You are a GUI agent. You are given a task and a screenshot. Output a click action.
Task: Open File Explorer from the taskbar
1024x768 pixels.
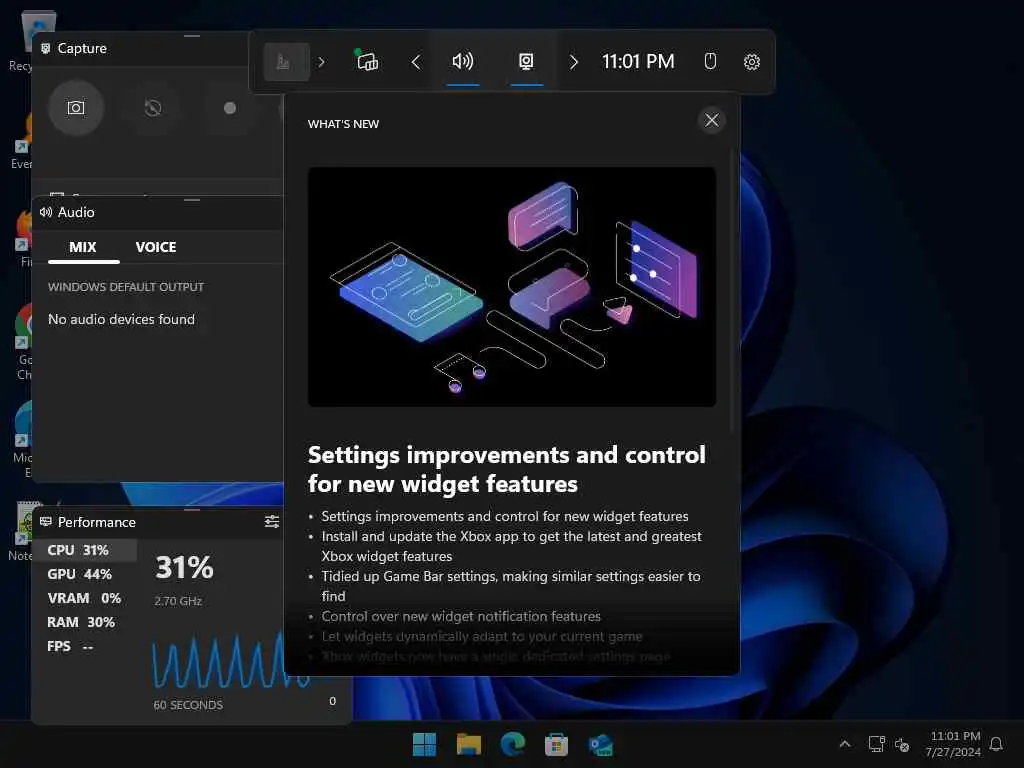(x=468, y=744)
